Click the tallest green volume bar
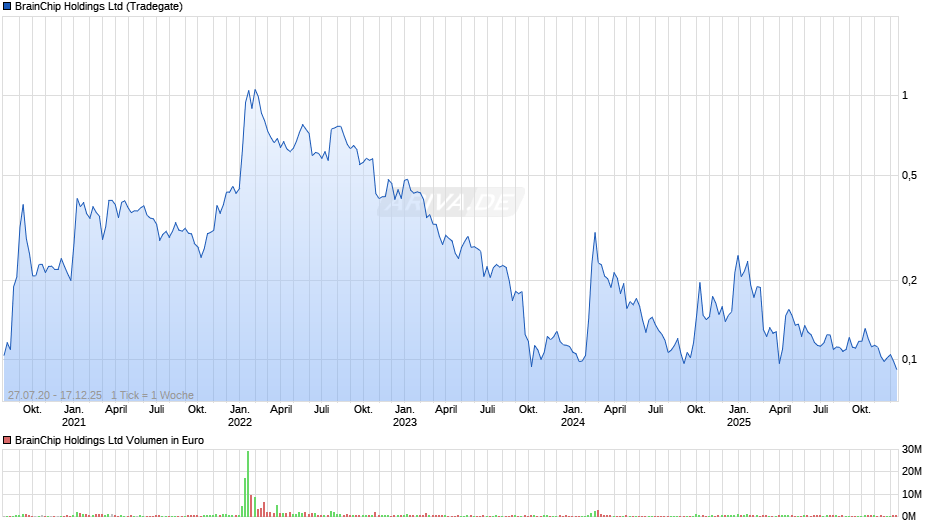This screenshot has height=526, width=940. (x=248, y=483)
